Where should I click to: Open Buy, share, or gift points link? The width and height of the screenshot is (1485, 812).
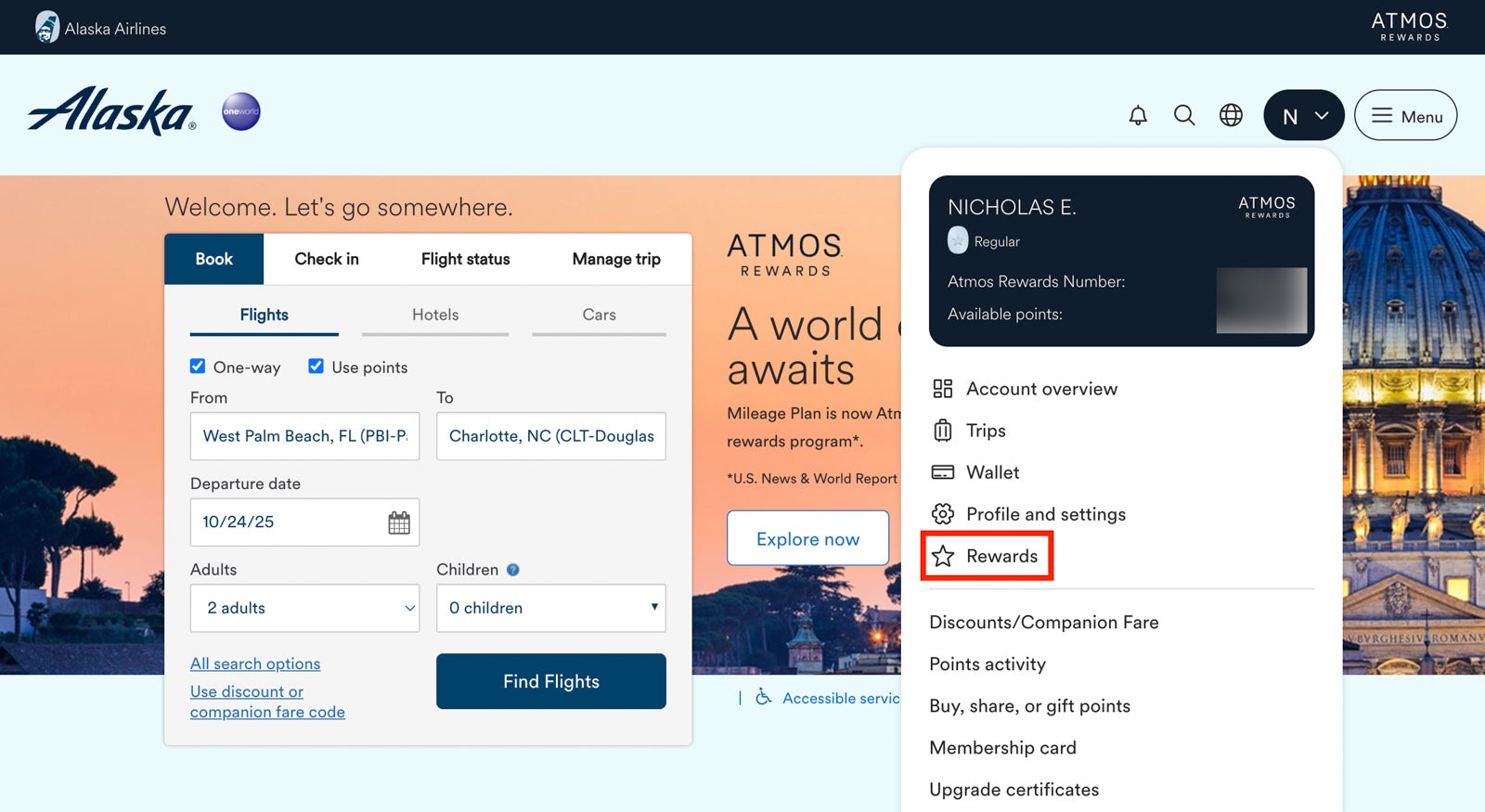point(1030,706)
